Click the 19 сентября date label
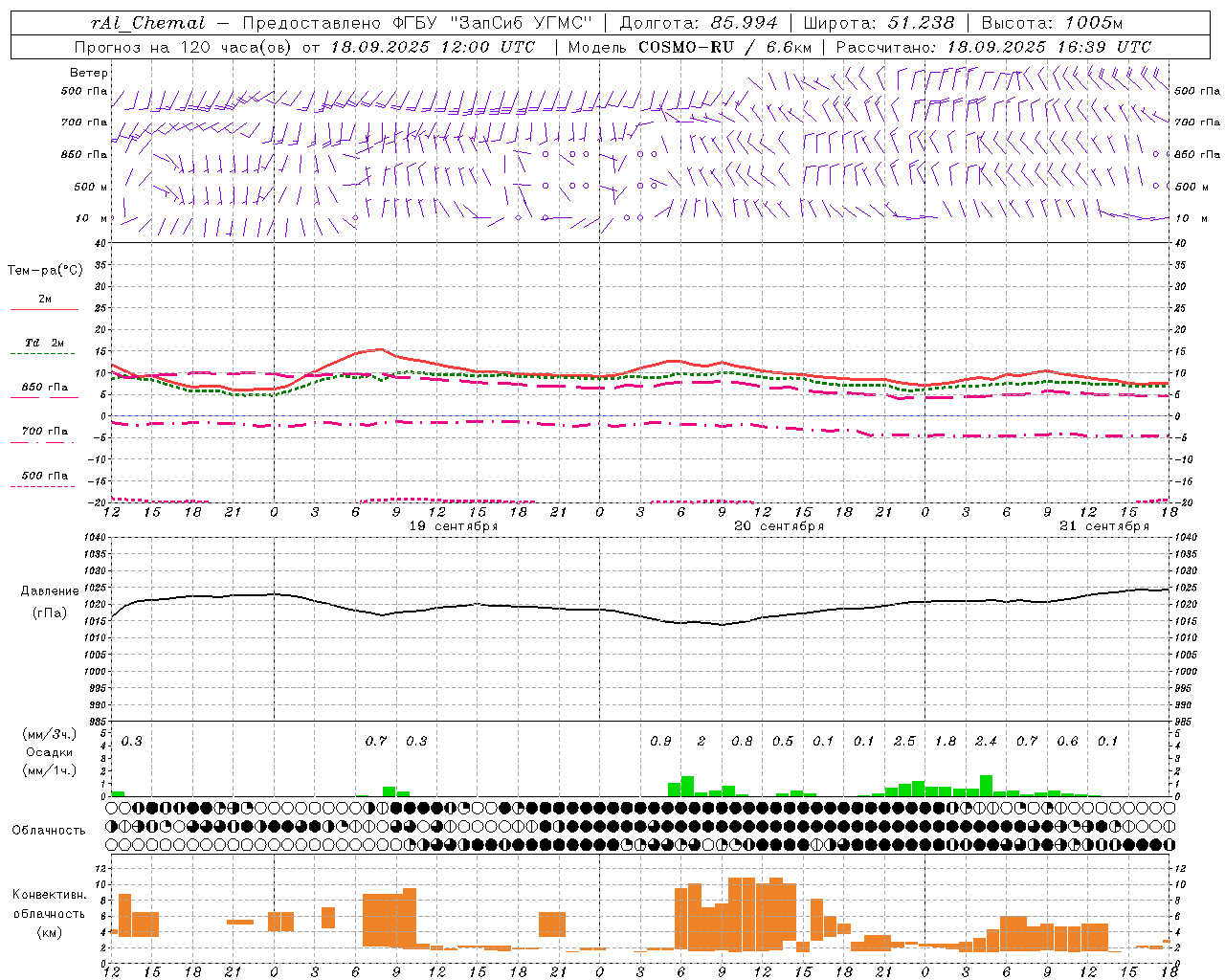The height and width of the screenshot is (980, 1225). pos(454,526)
